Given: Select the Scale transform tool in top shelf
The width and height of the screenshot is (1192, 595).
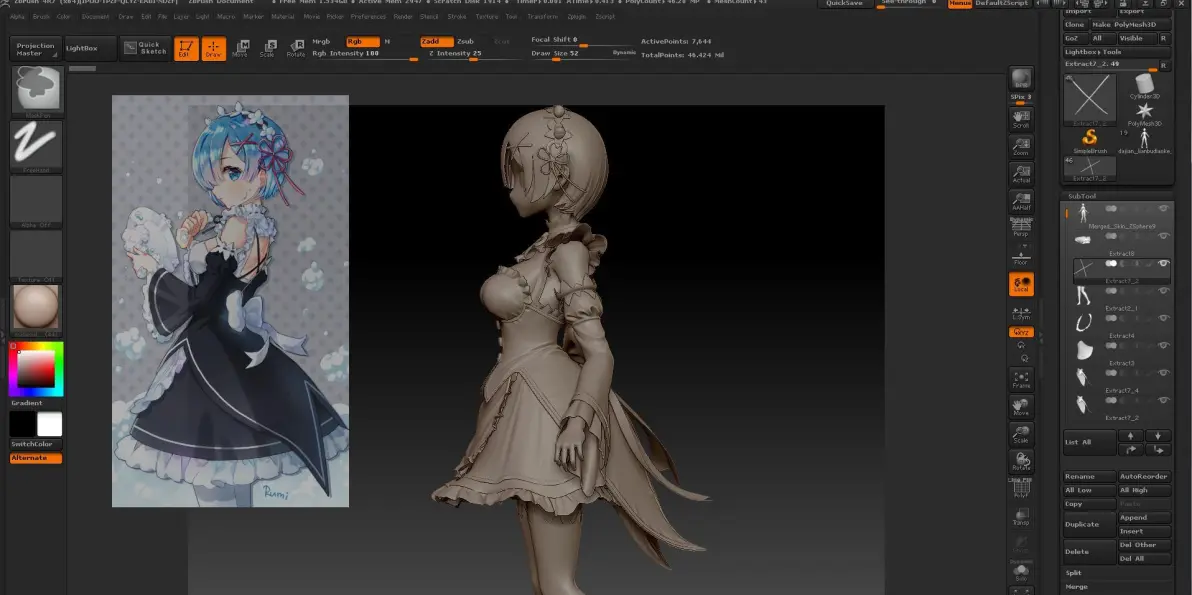Looking at the screenshot, I should (x=268, y=49).
